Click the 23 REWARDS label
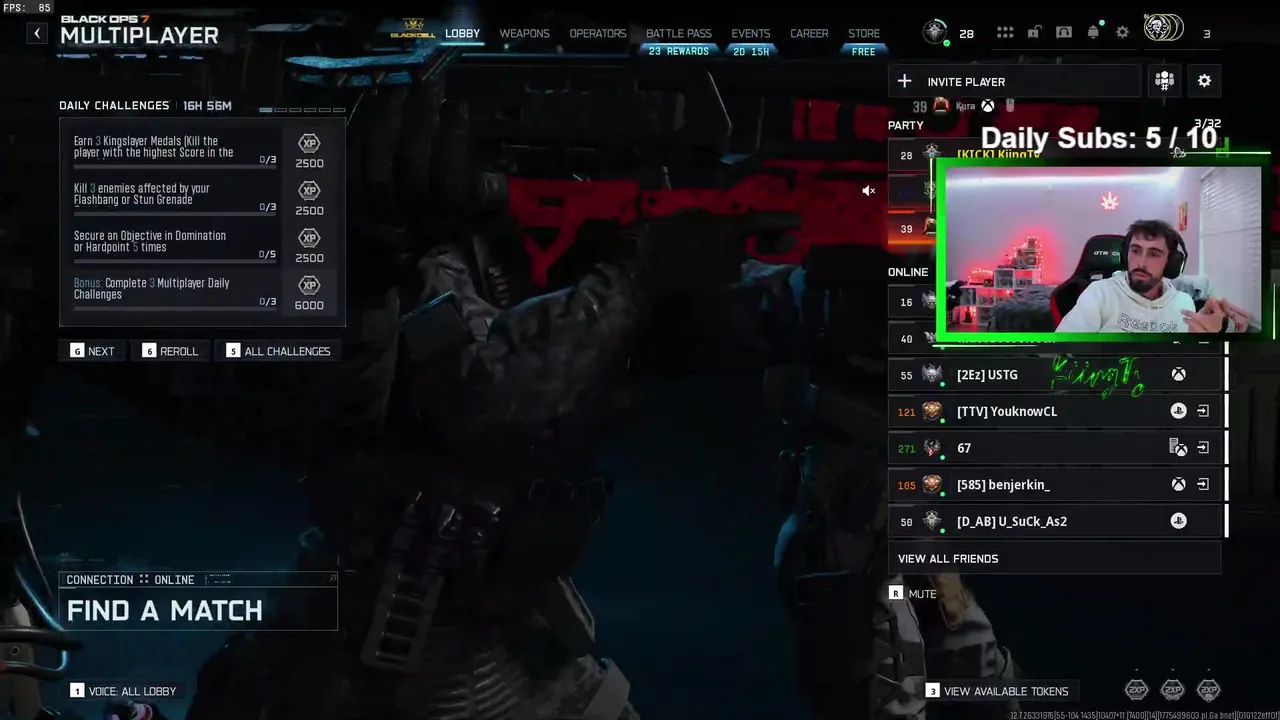Screen dimensions: 1280x720 pos(679,51)
